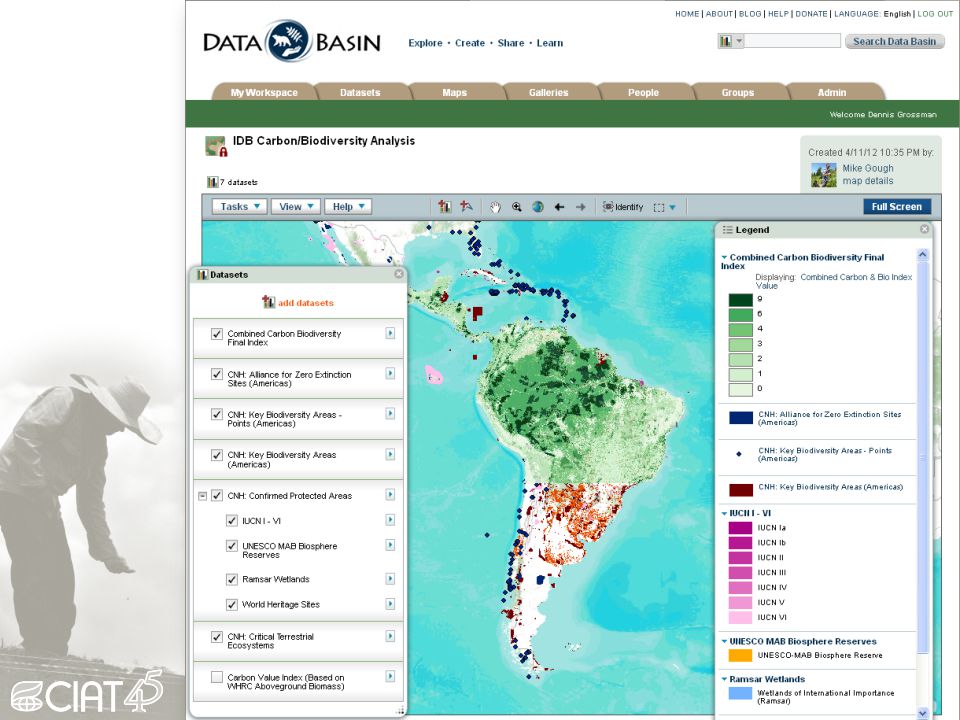Open options arrow for Critical Terrestrial Ecosystems

coord(390,636)
